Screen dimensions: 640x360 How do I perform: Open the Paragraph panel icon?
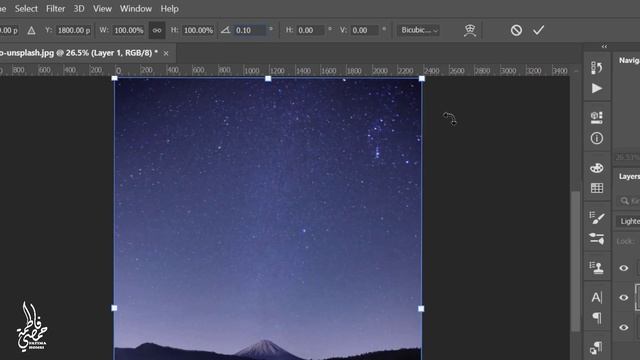(597, 318)
